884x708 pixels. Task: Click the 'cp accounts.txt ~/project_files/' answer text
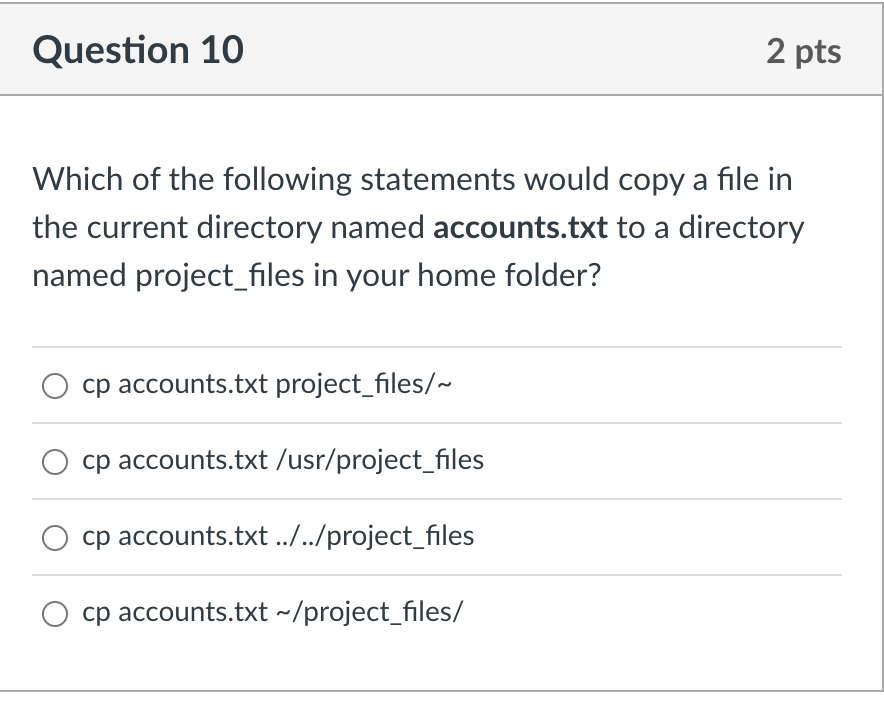[x=273, y=612]
